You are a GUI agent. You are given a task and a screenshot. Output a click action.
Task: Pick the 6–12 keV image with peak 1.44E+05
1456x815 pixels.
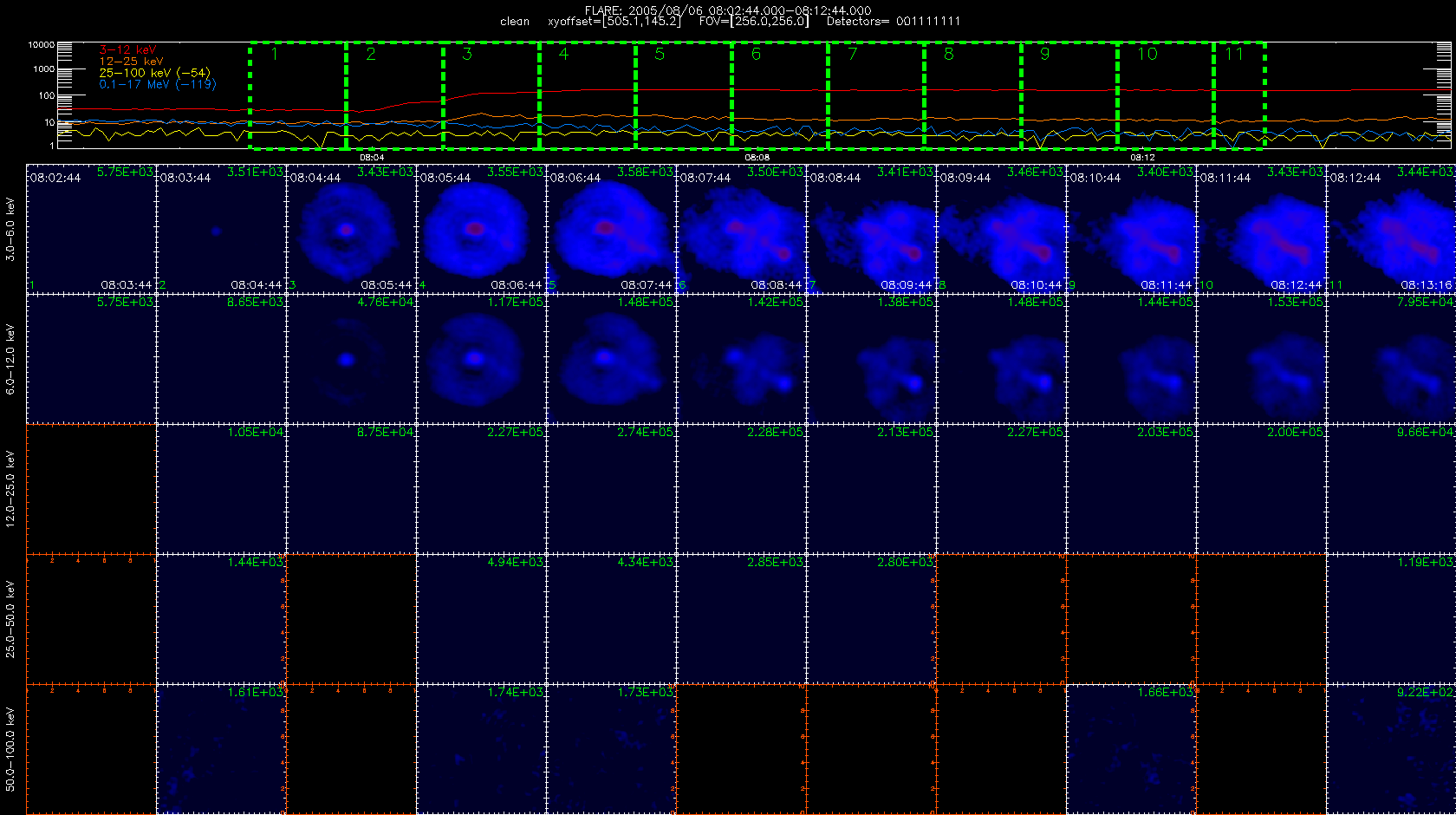point(1131,359)
